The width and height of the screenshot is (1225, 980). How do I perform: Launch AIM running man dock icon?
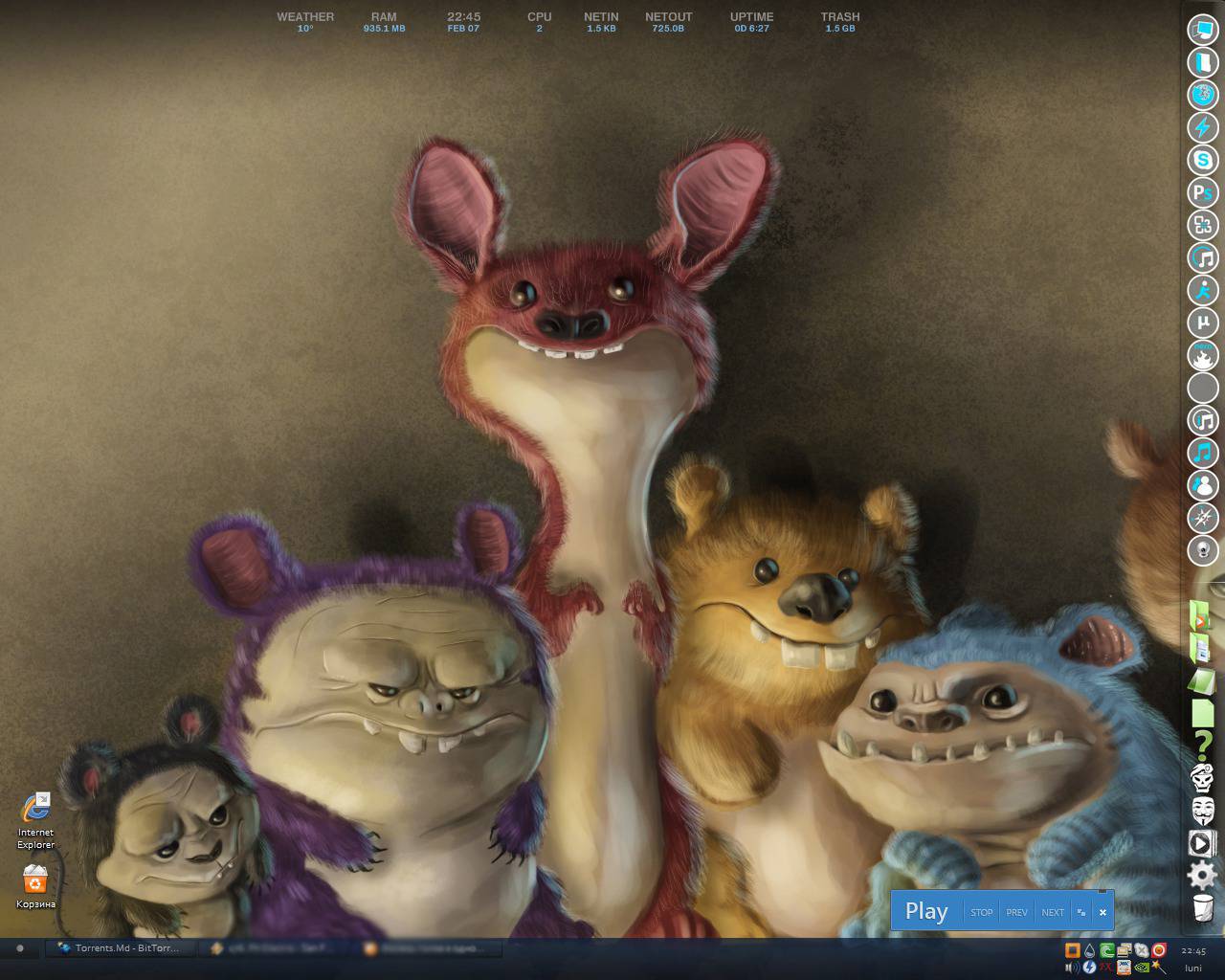tap(1203, 290)
